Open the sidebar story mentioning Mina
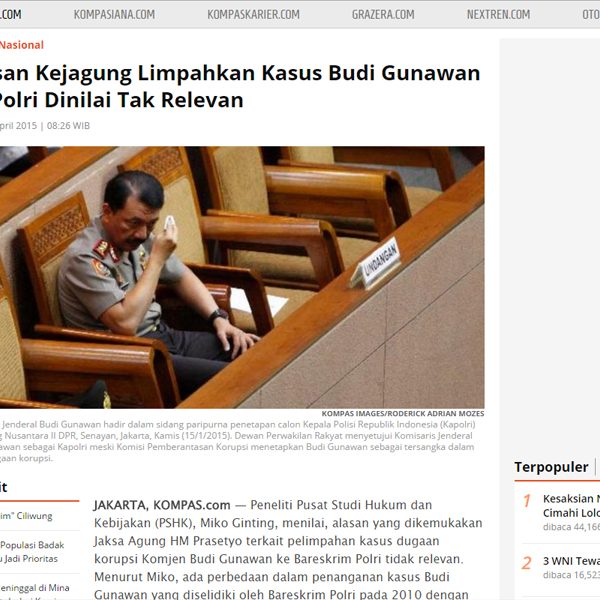 click(x=35, y=590)
